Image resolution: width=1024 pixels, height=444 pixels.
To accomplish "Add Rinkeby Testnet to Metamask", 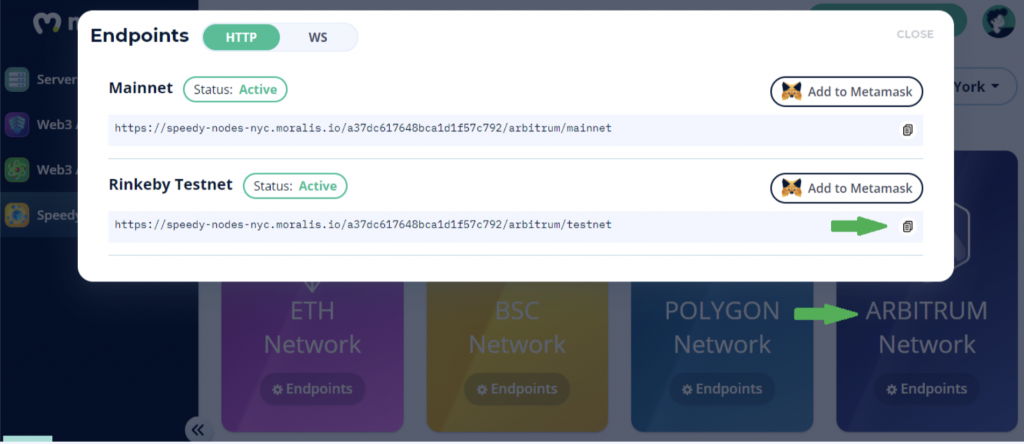I will (x=846, y=188).
